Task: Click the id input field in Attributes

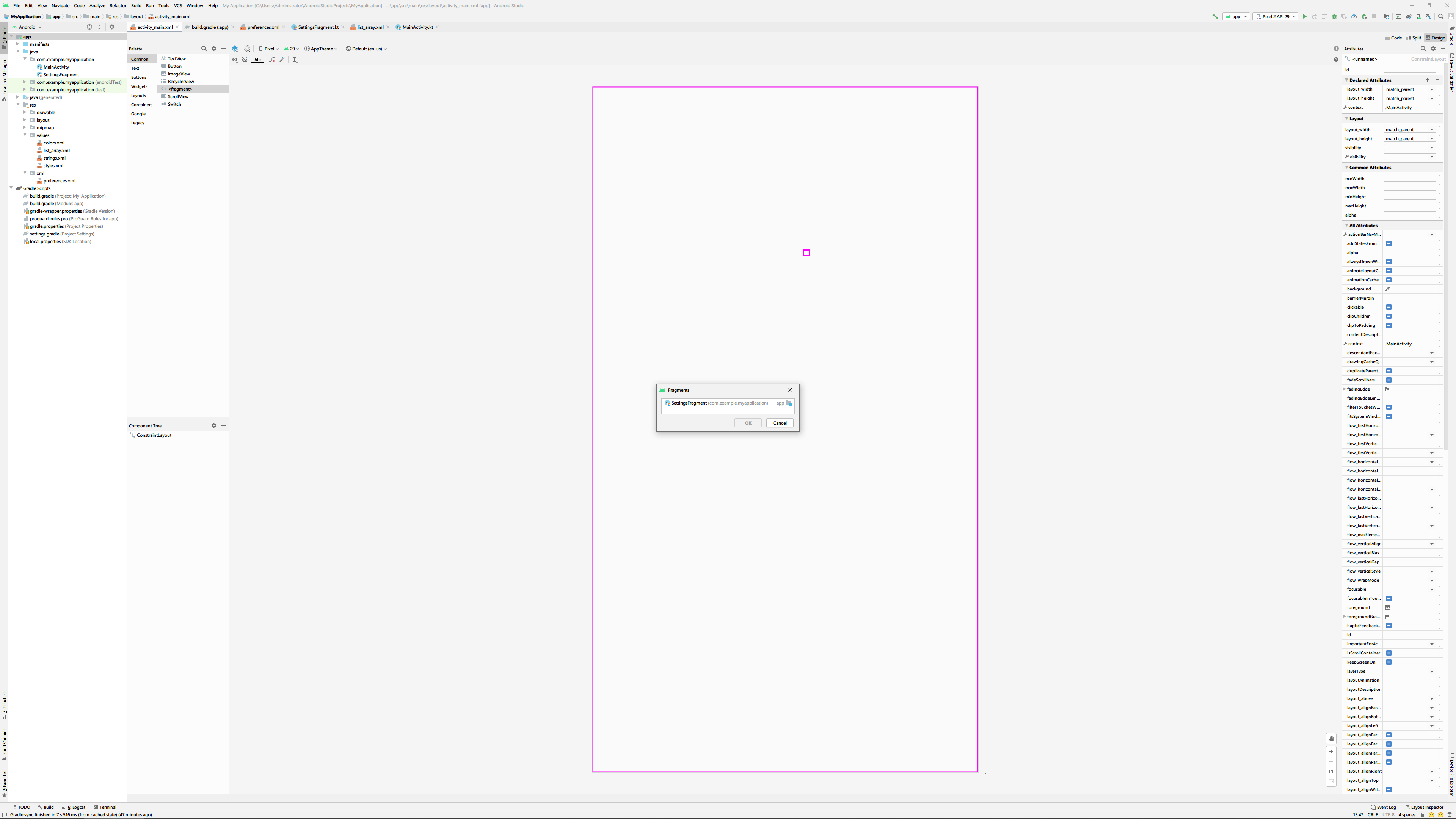Action: point(1409,69)
